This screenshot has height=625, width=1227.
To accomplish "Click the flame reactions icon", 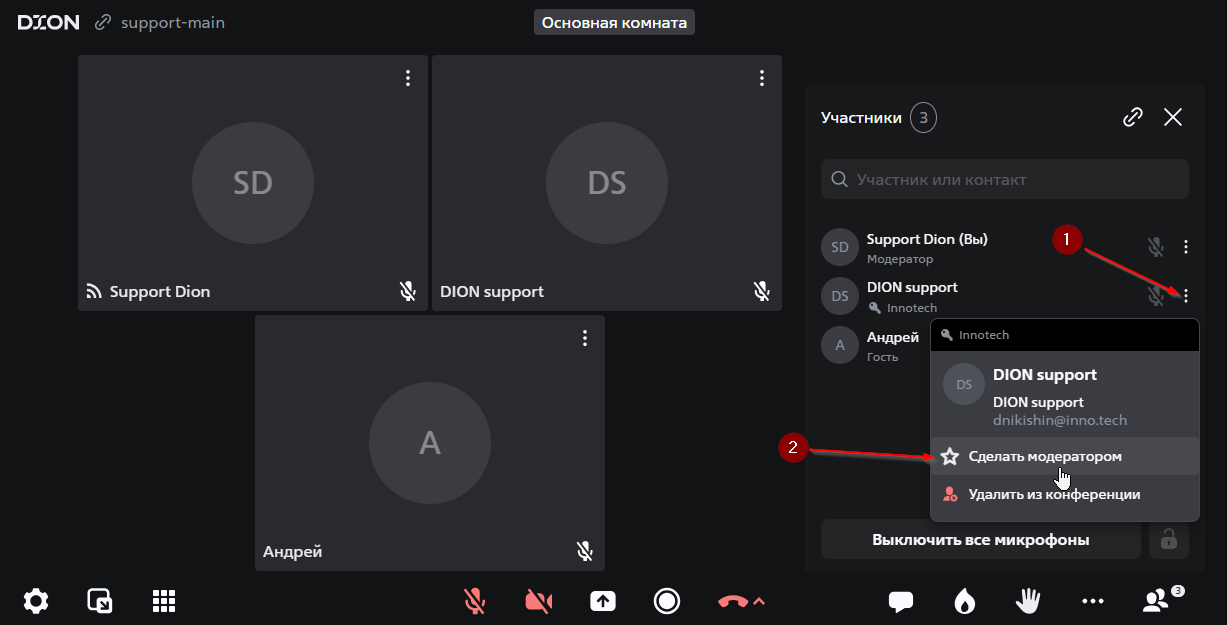I will [965, 601].
